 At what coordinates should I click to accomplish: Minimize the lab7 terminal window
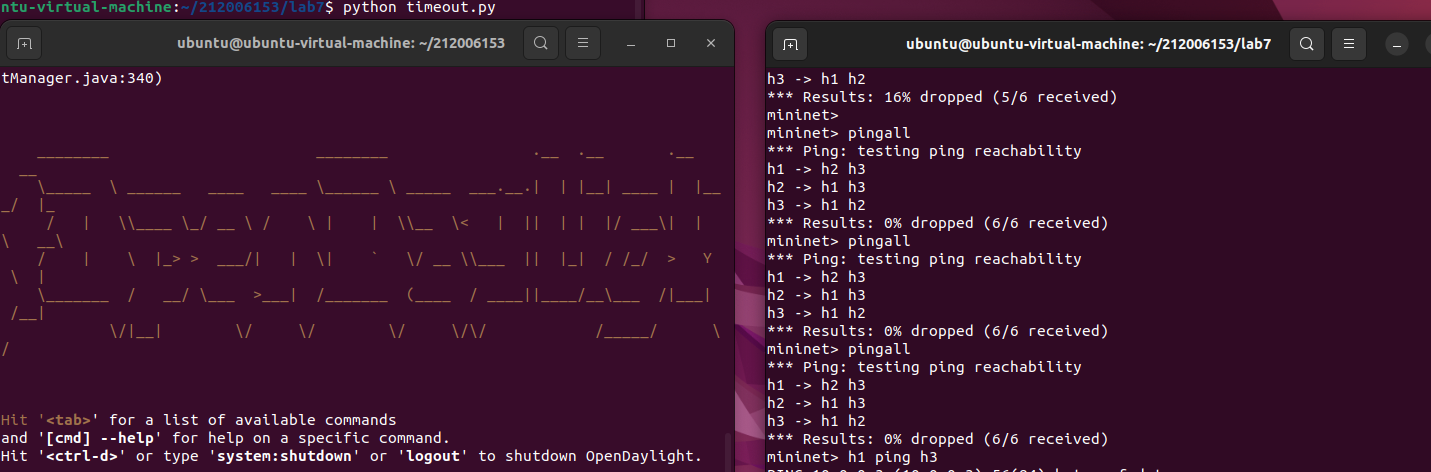pos(1398,45)
